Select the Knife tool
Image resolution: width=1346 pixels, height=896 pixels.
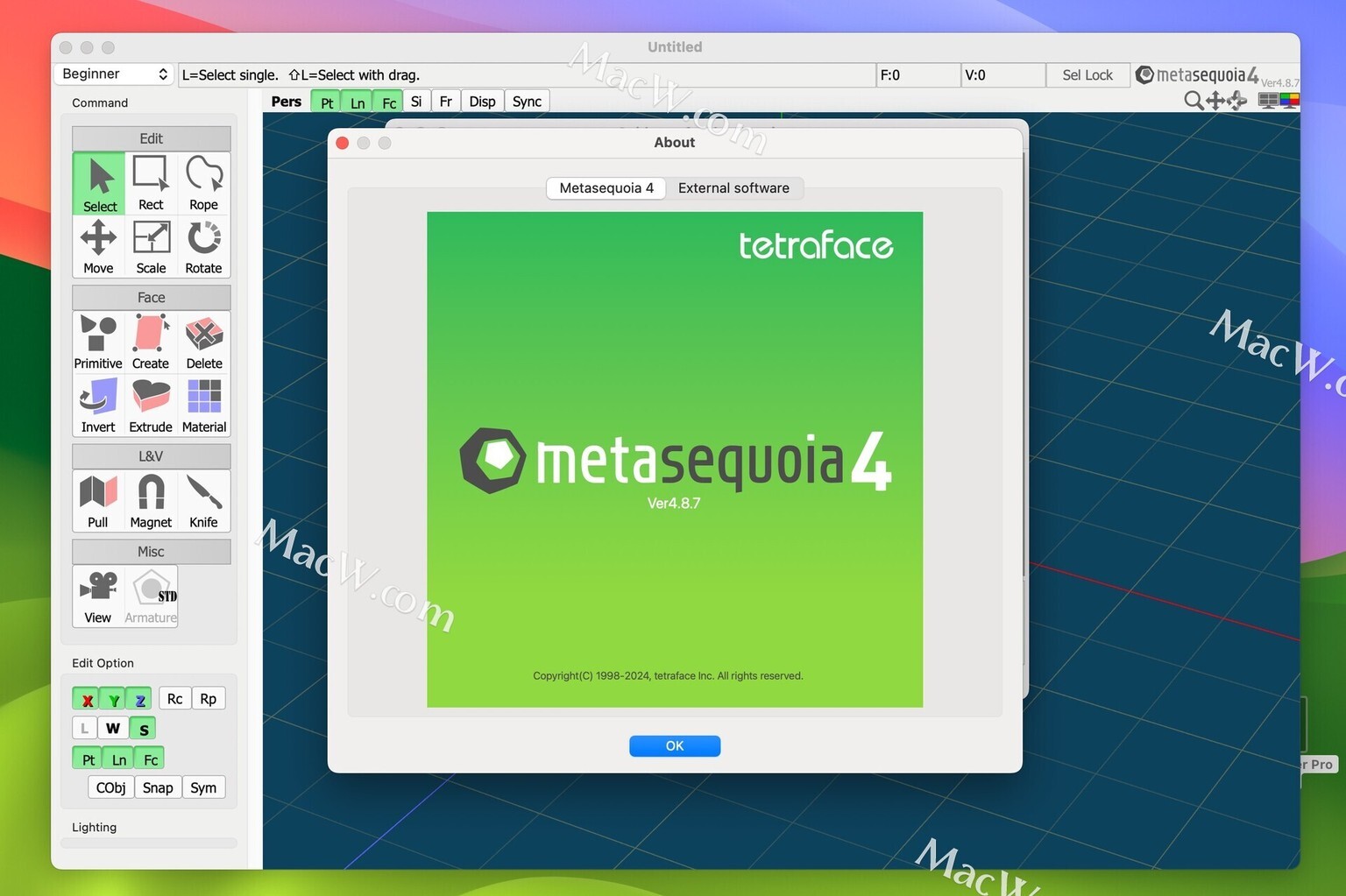coord(203,501)
